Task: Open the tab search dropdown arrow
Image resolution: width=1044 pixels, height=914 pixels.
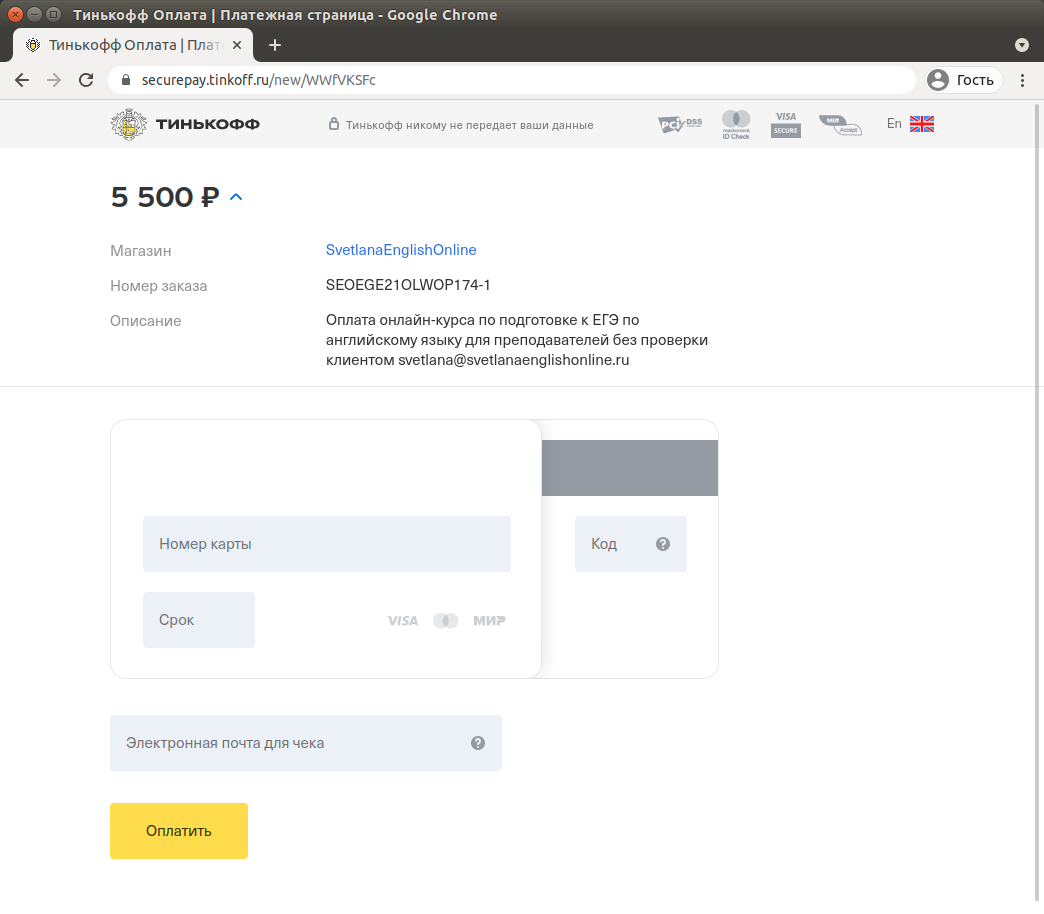Action: pos(1022,45)
